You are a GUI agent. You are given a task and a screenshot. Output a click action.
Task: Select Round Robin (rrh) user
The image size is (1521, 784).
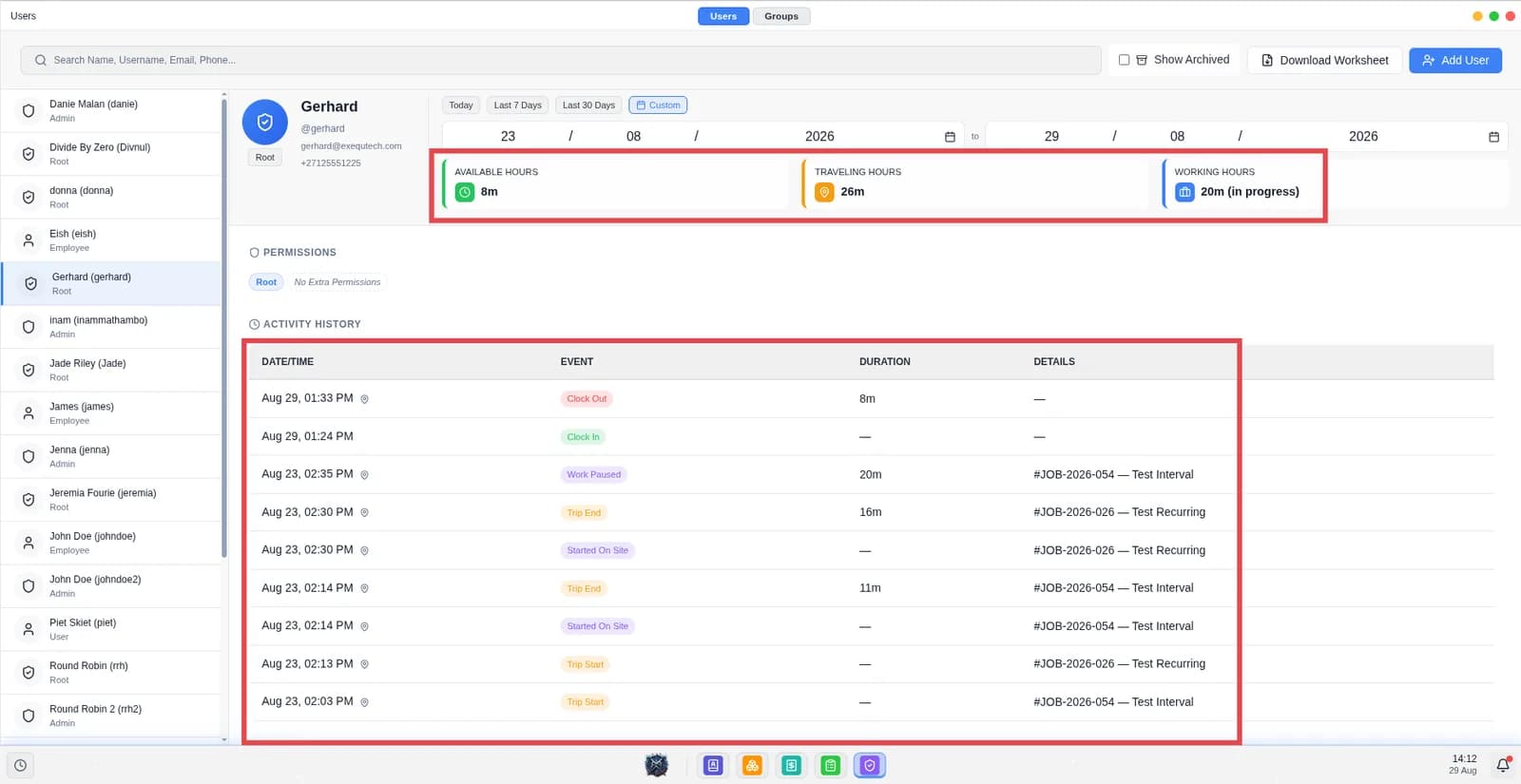click(111, 673)
